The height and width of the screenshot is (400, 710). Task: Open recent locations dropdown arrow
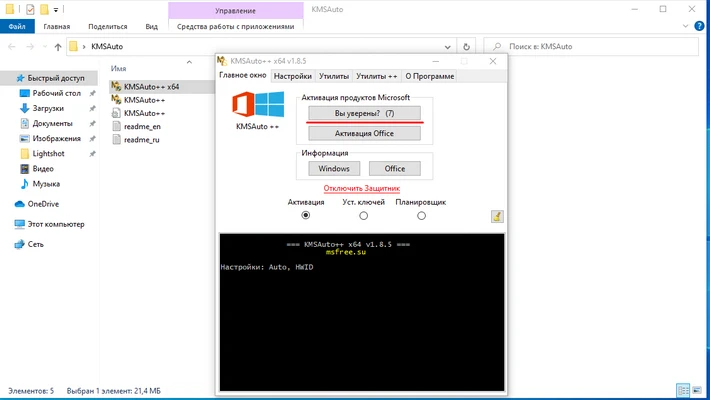(x=44, y=47)
